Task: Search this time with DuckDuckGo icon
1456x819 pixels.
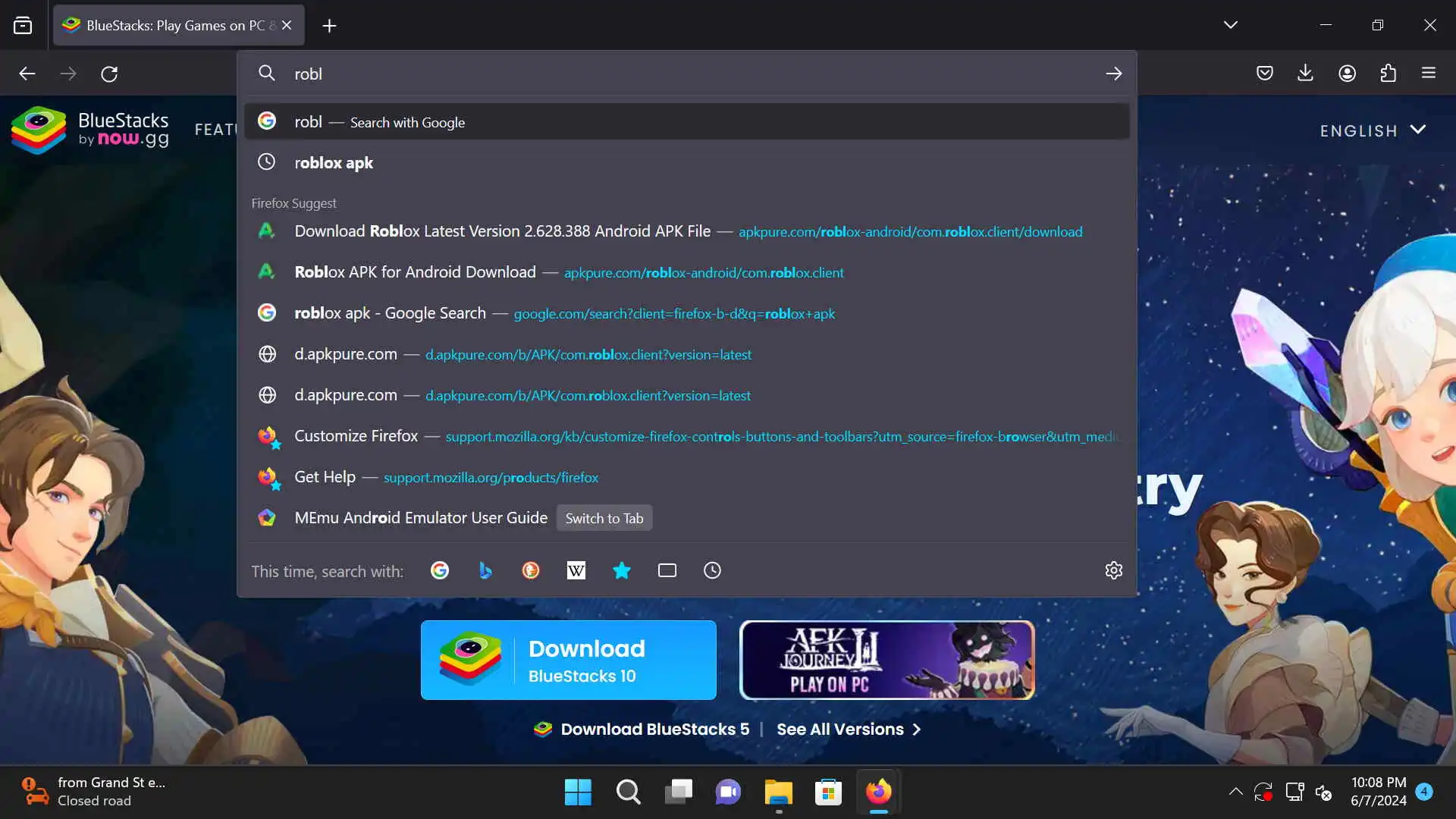Action: pyautogui.click(x=531, y=570)
